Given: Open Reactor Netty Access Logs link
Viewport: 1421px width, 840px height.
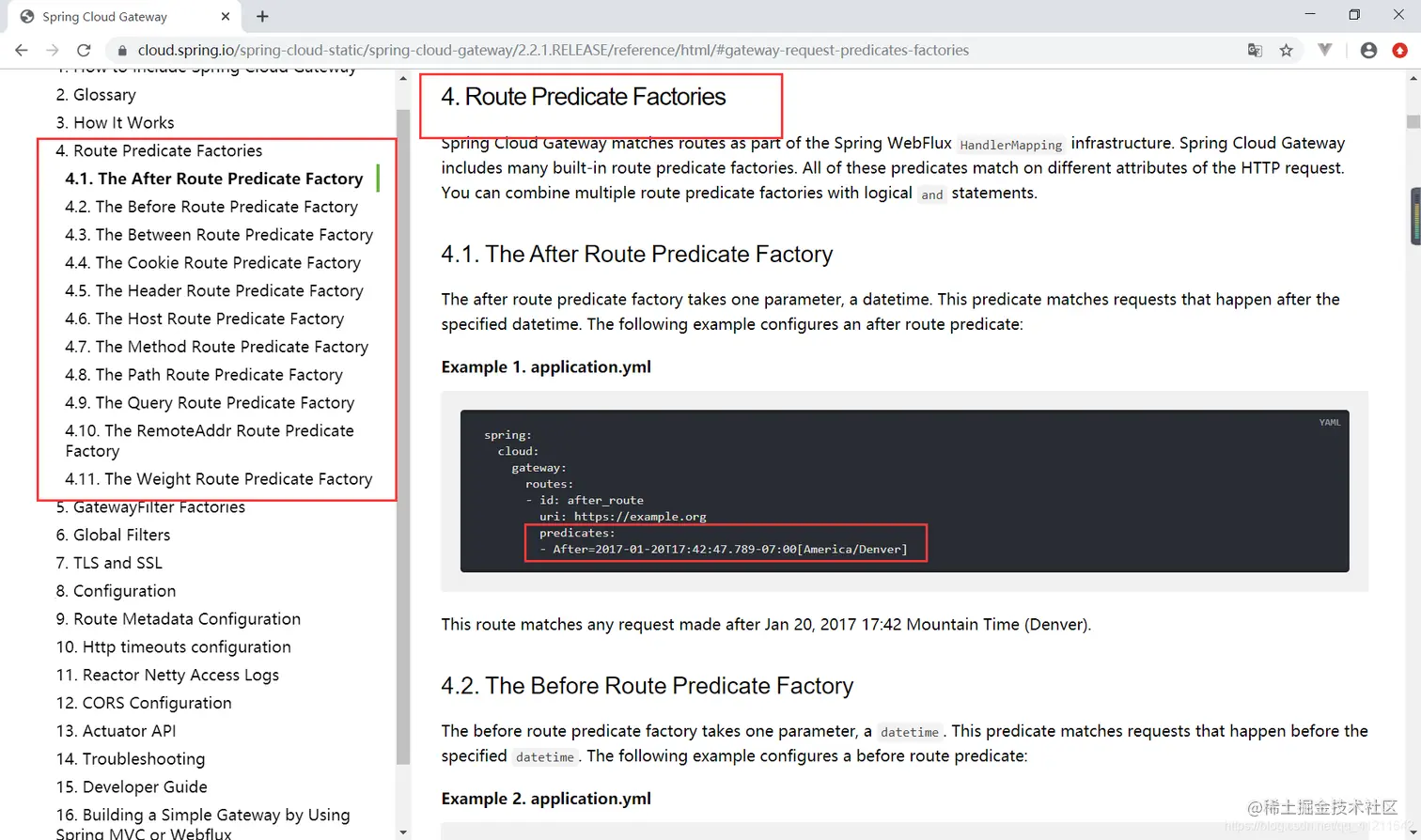Looking at the screenshot, I should click(x=167, y=676).
